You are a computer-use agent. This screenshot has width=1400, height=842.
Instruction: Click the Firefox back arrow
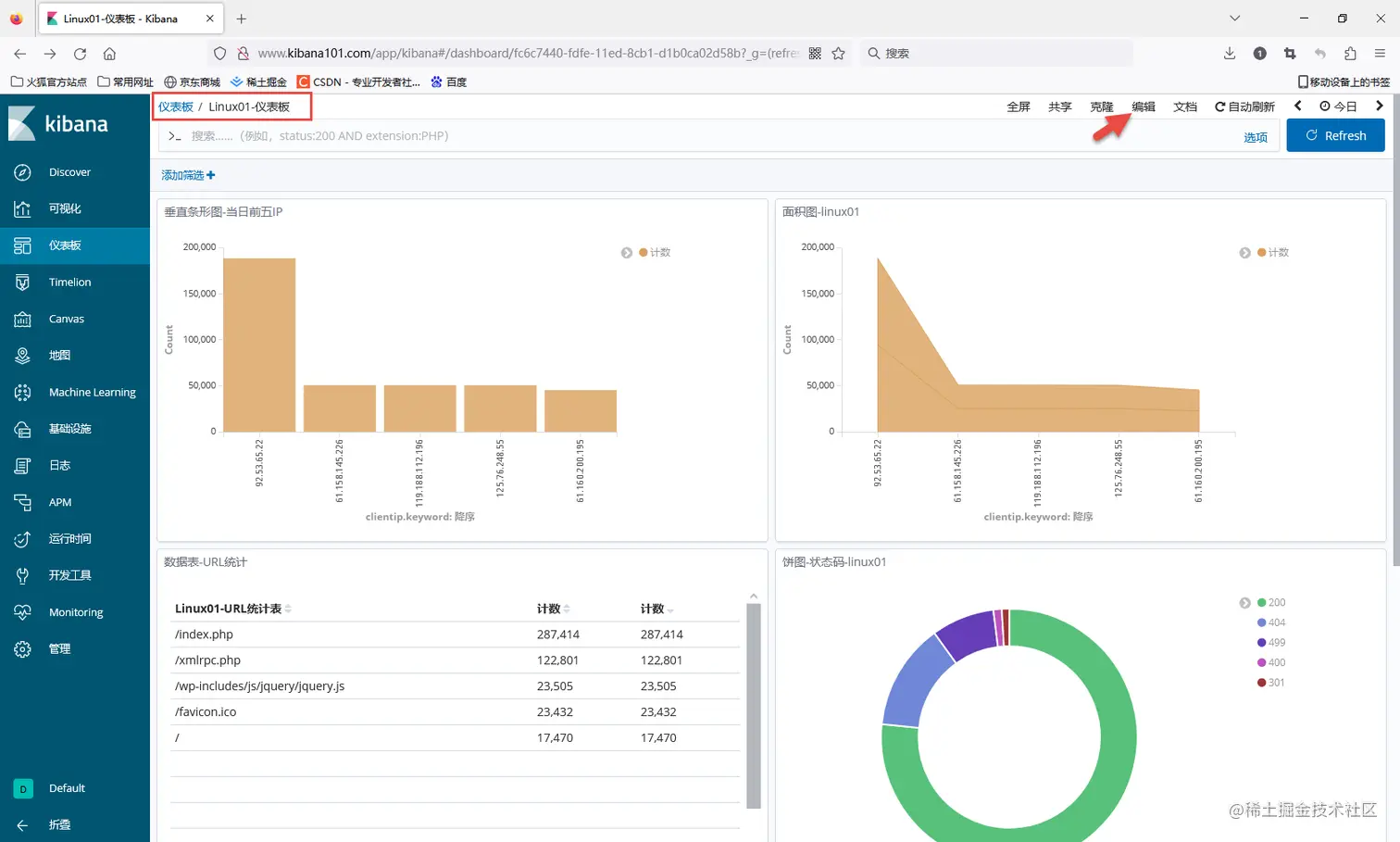20,54
